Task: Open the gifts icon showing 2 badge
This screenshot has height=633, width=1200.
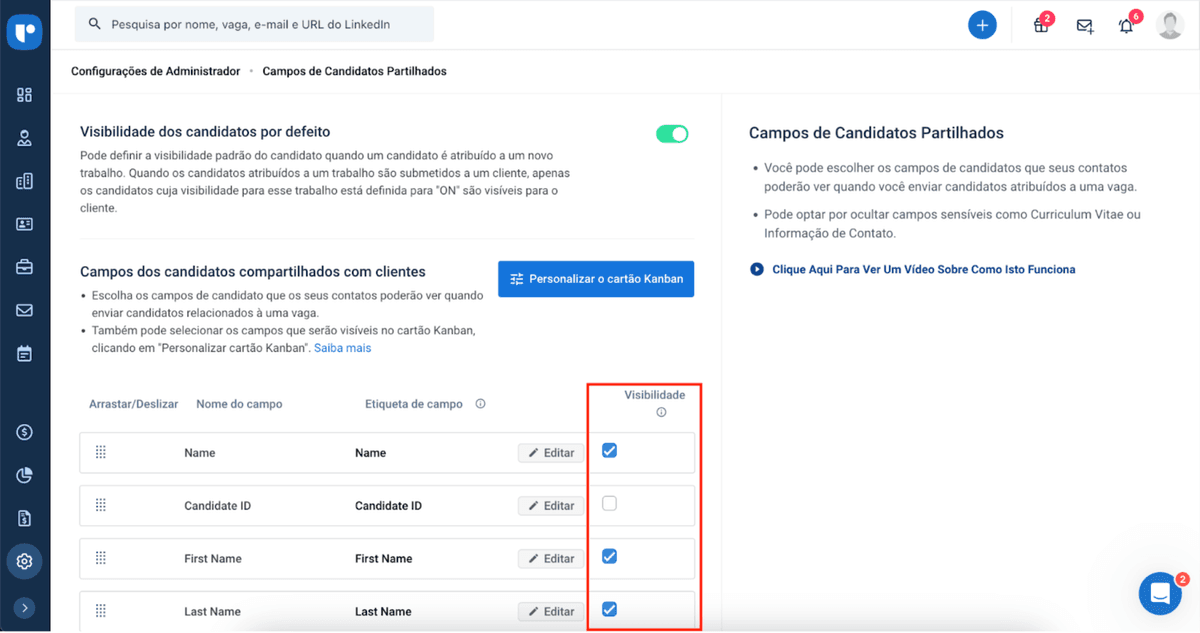Action: [x=1040, y=25]
